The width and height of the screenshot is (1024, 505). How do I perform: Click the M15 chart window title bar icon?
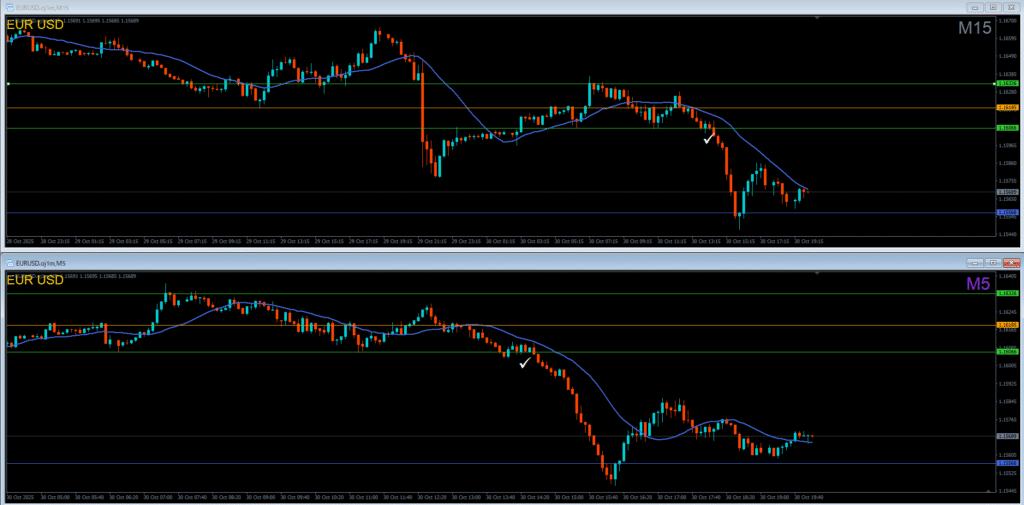click(x=10, y=9)
